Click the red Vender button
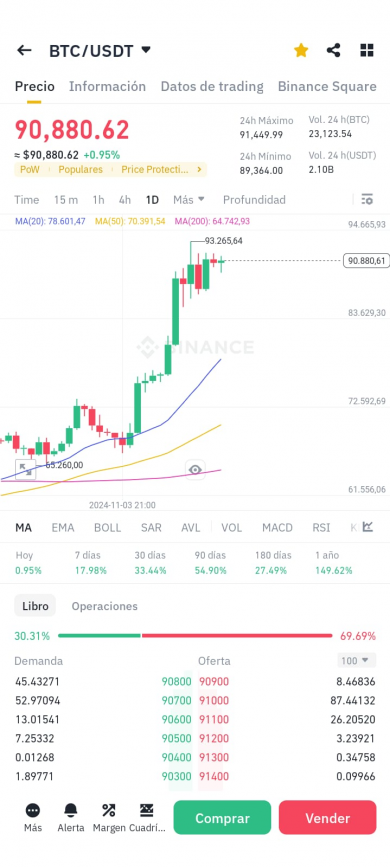390x867 pixels. (x=327, y=817)
